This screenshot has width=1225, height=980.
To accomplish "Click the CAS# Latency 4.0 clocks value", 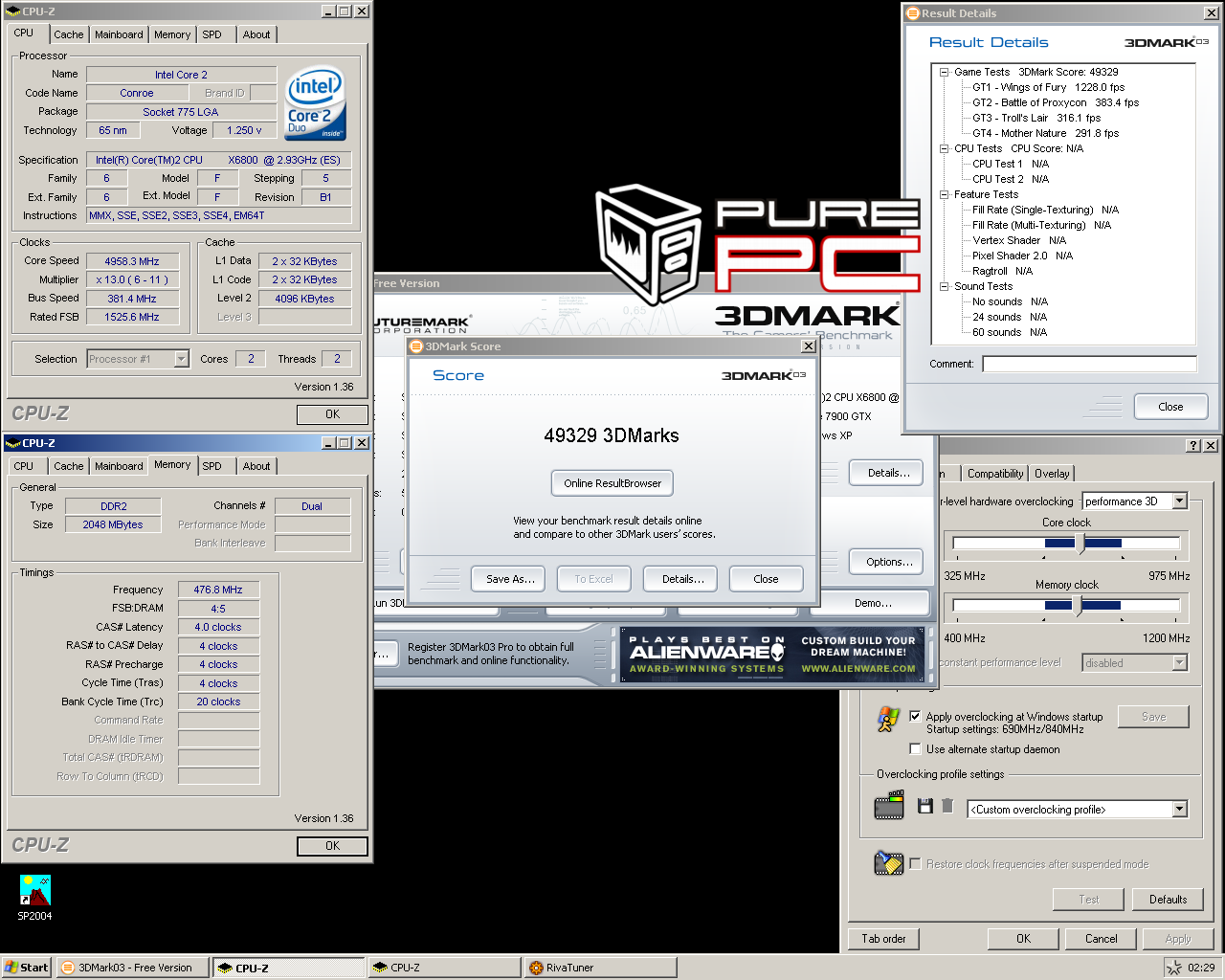I will pos(218,627).
